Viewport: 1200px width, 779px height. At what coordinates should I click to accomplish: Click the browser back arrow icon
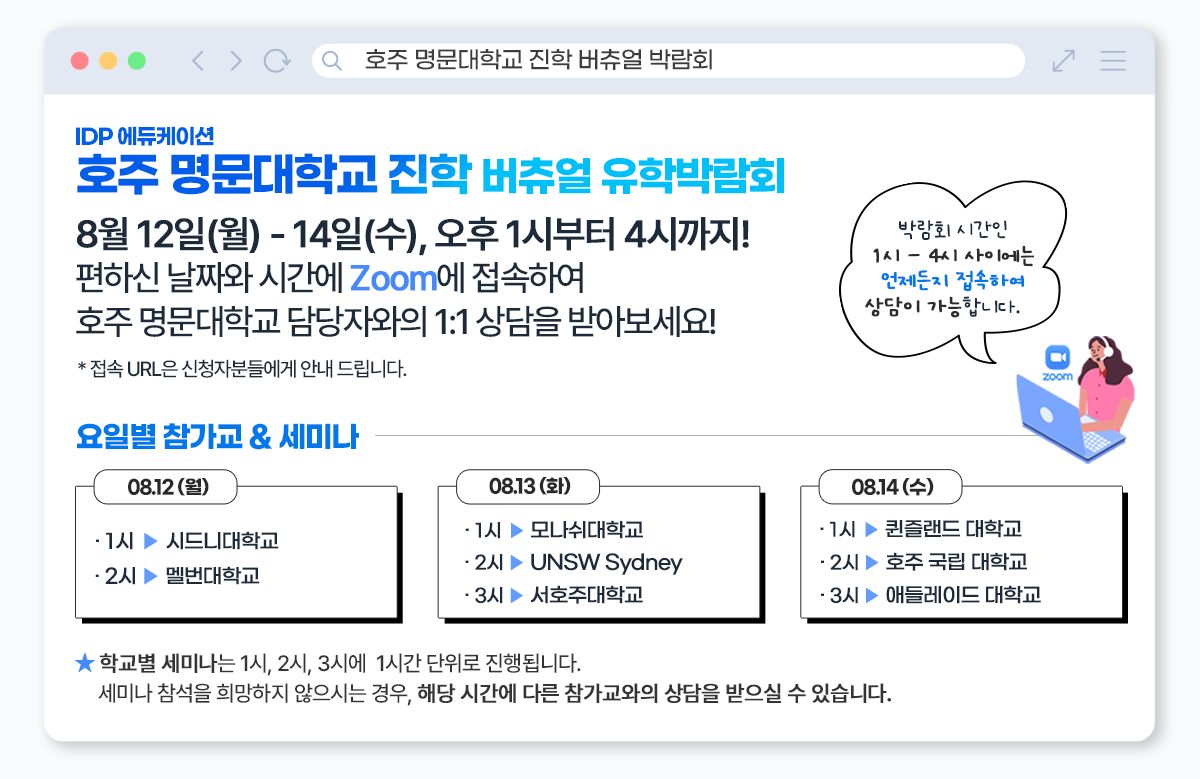pos(197,61)
